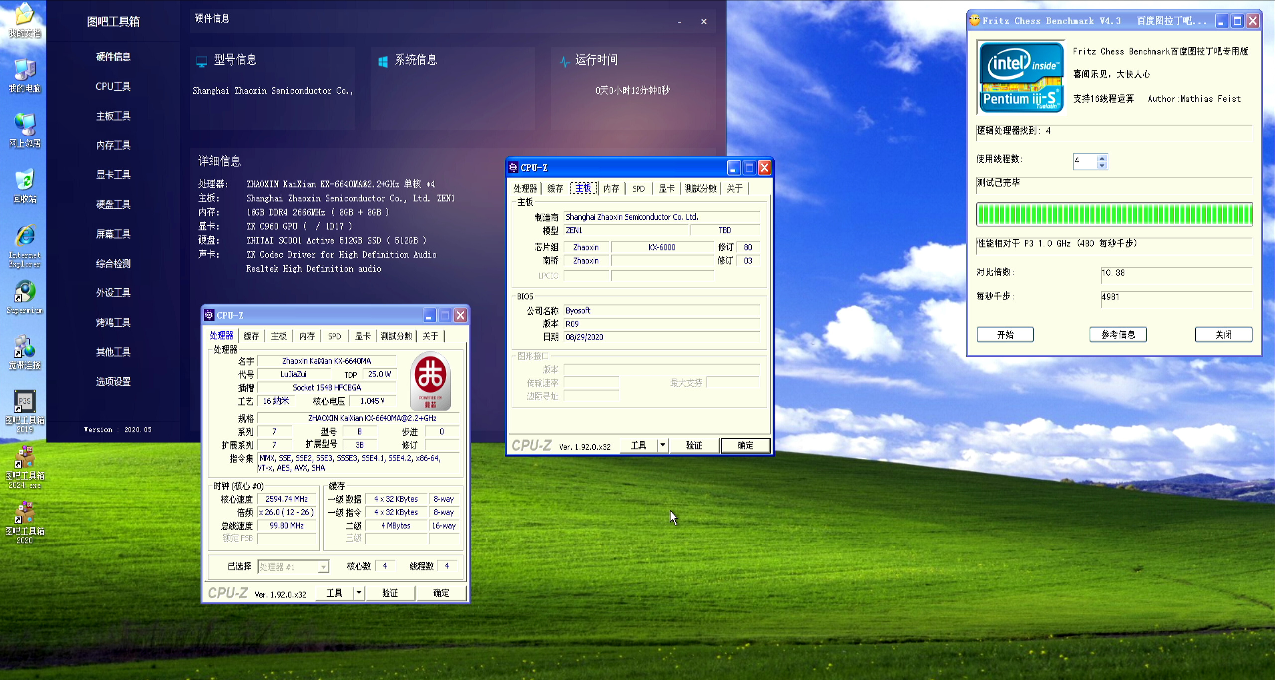Open 选项设置 in toolbox sidebar

click(x=113, y=382)
